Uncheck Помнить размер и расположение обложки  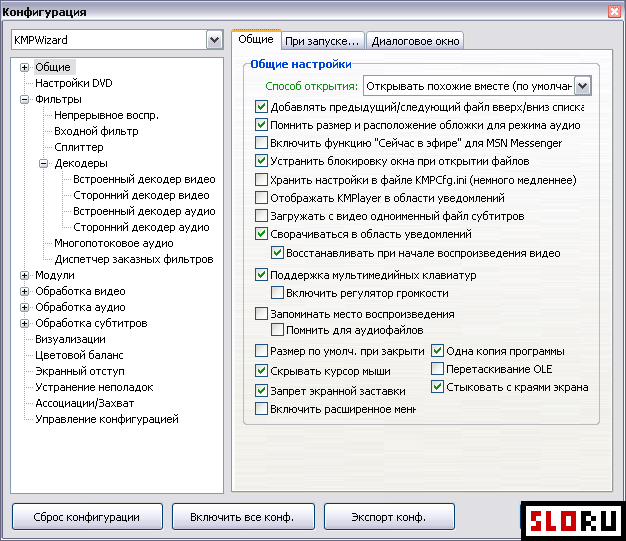coord(261,125)
